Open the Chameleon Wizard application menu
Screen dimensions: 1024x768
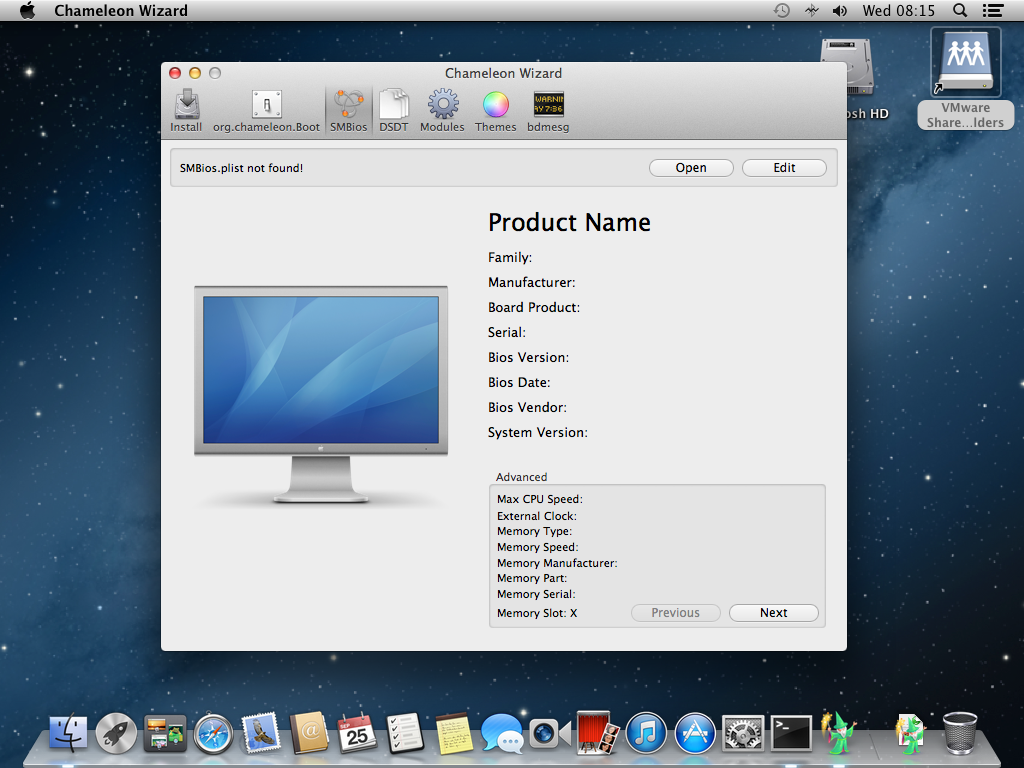pos(120,11)
